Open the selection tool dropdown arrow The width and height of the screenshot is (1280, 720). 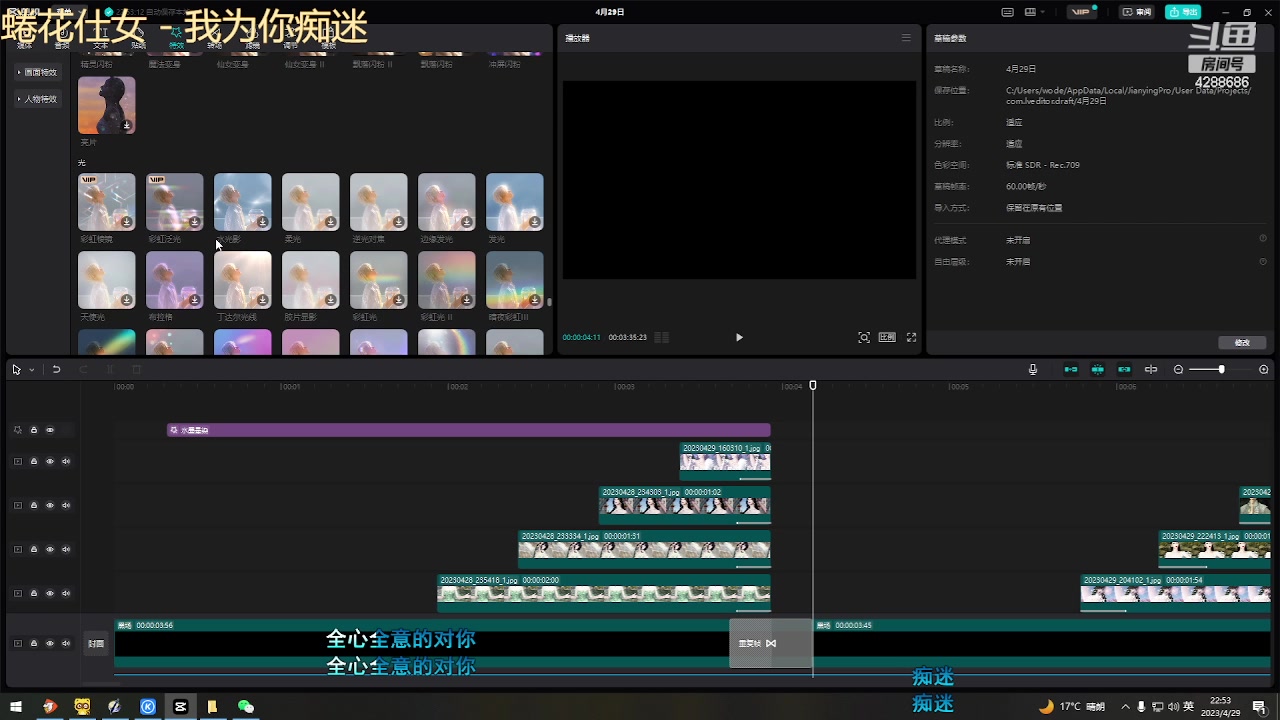31,370
